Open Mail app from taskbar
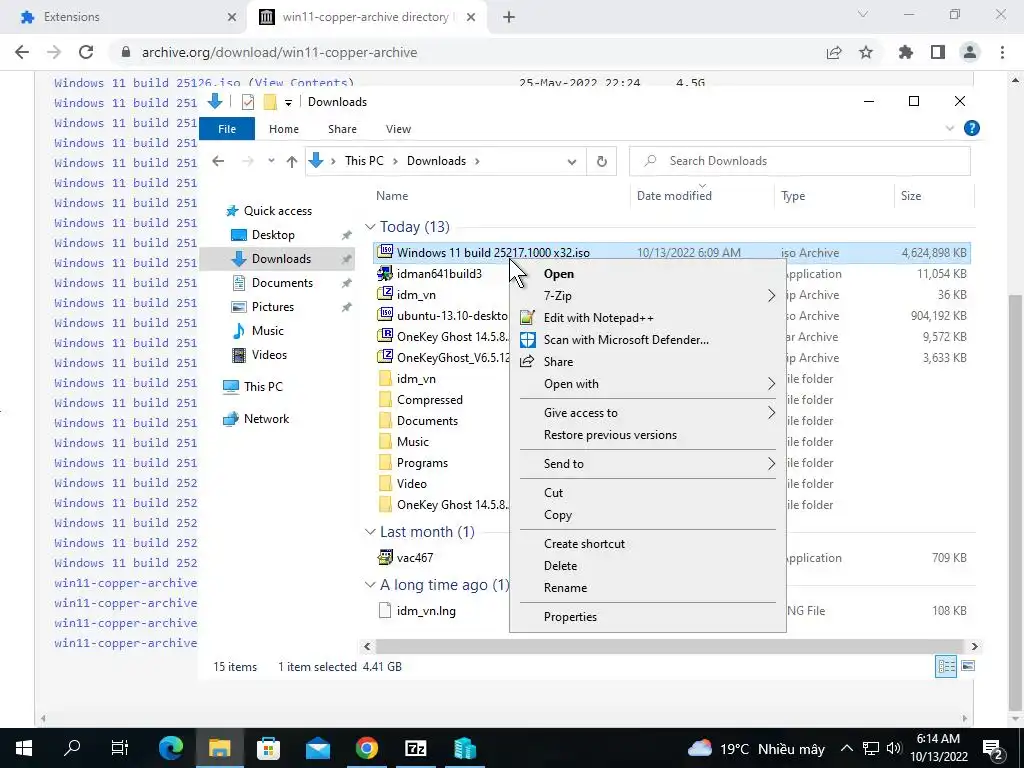Screen dimensions: 1024x768 (x=318, y=748)
